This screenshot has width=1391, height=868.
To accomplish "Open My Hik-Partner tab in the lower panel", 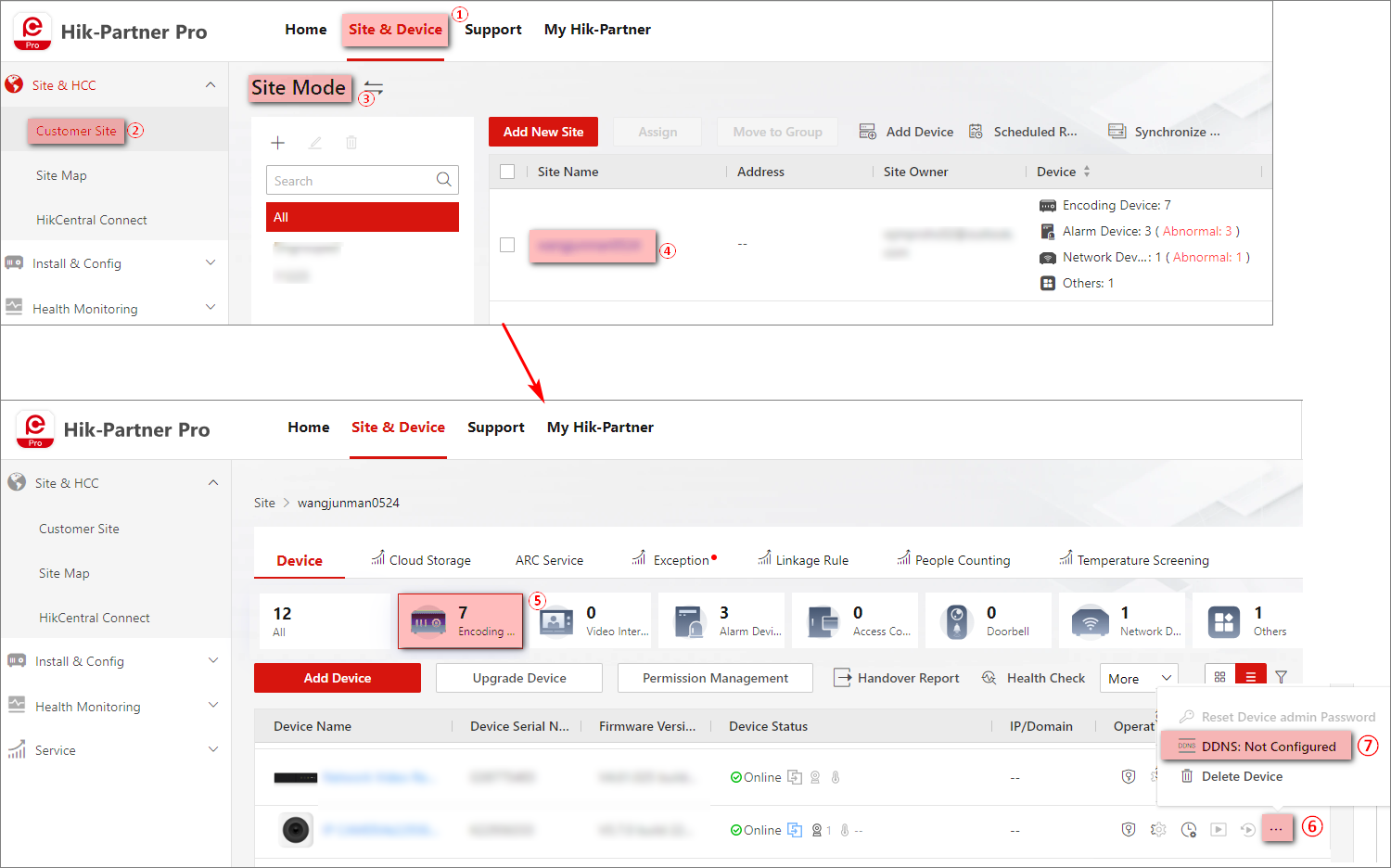I will [x=600, y=428].
